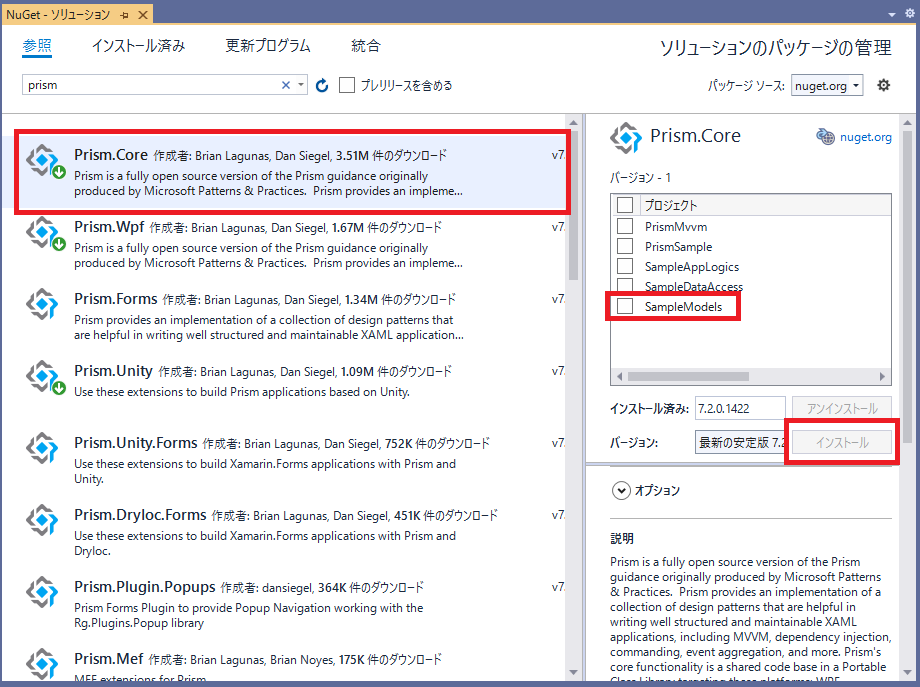
Task: Open the nuget.org link in details pane
Action: click(x=865, y=137)
